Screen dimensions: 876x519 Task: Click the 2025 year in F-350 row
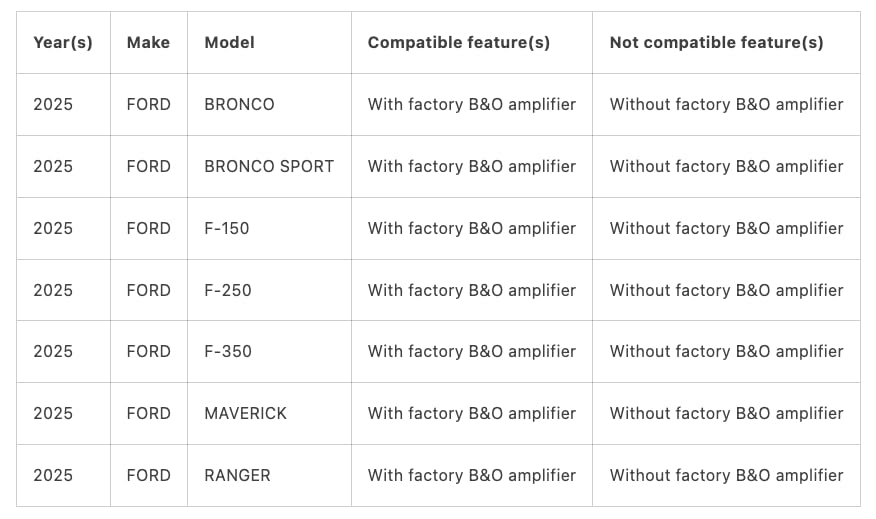pyautogui.click(x=53, y=351)
